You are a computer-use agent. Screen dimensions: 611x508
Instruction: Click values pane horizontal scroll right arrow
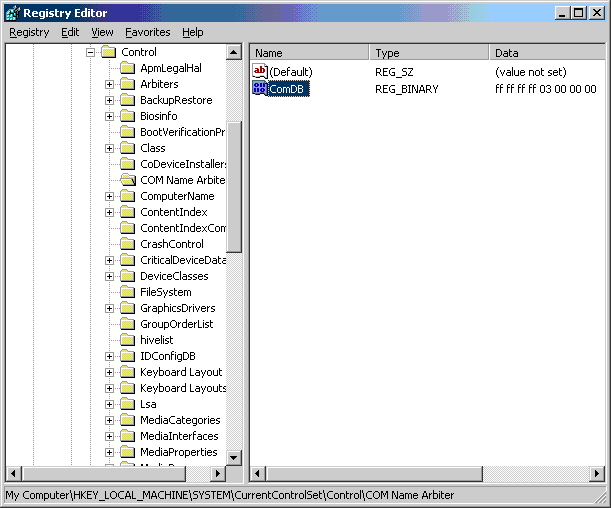(595, 473)
